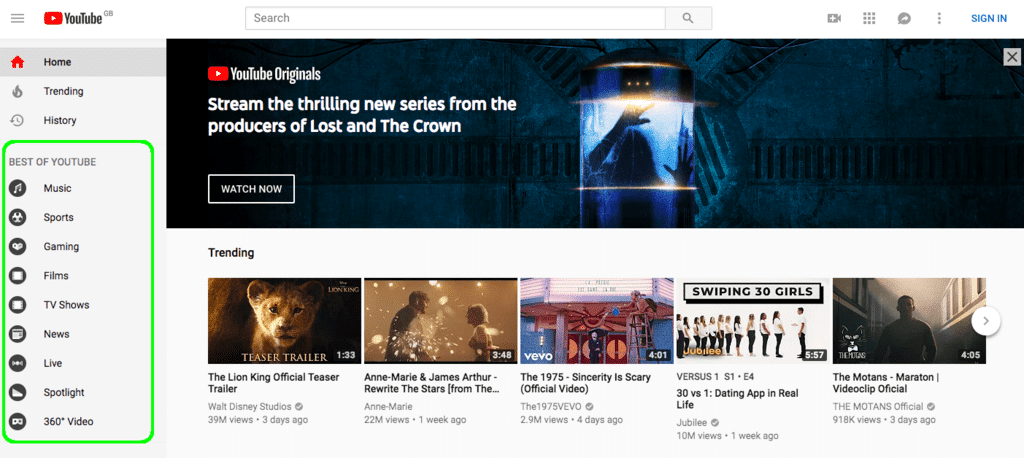The image size is (1024, 458).
Task: Click the Gaming controller icon
Action: (x=18, y=247)
